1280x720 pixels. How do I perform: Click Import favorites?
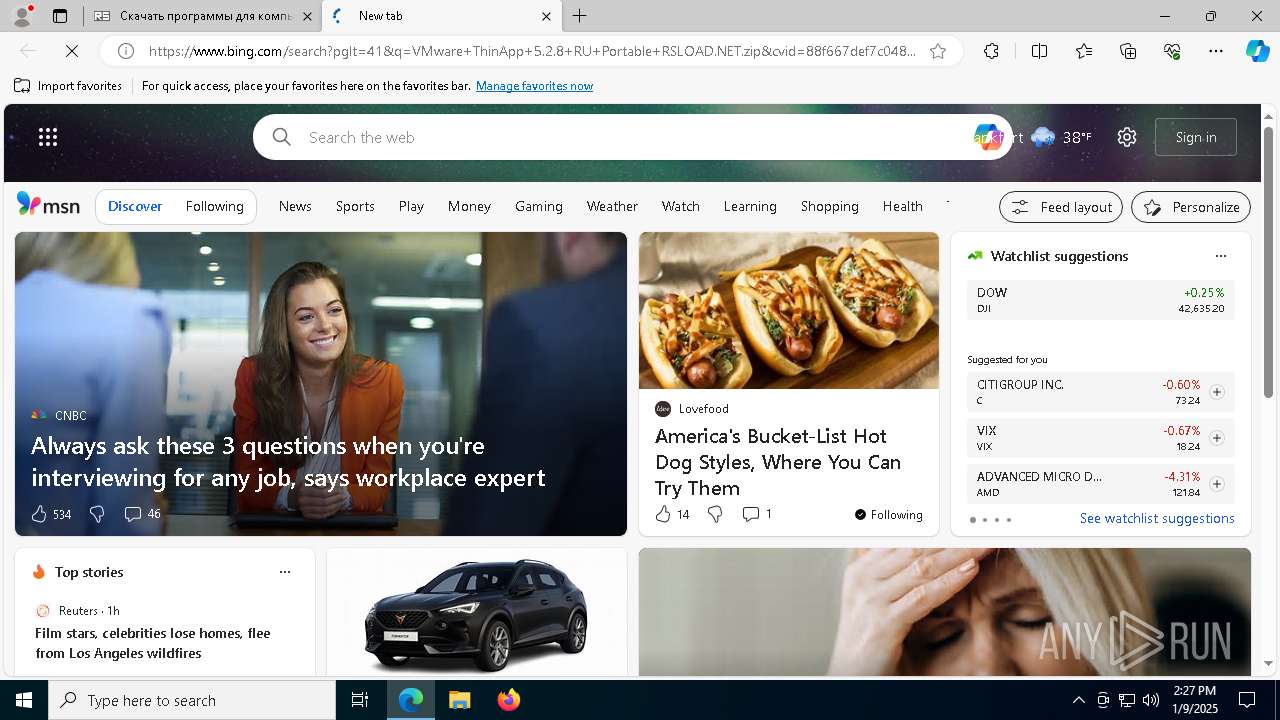pos(68,86)
